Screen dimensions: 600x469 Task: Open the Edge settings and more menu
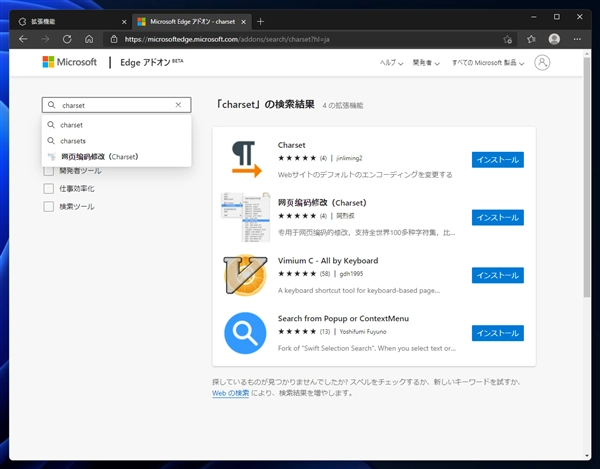coord(577,39)
